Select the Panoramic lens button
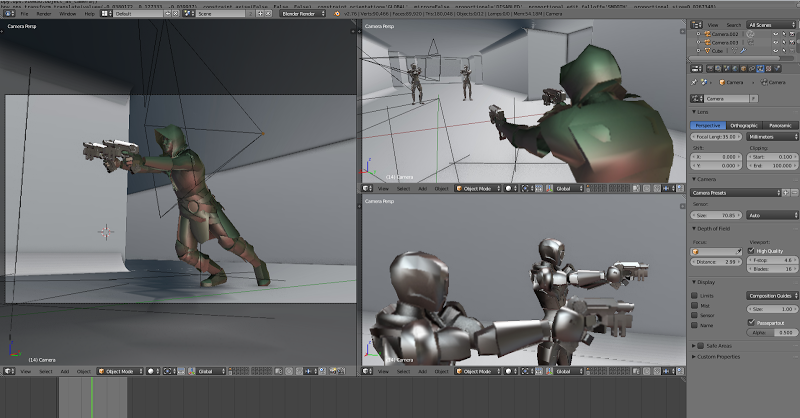Image resolution: width=800 pixels, height=418 pixels. point(780,125)
